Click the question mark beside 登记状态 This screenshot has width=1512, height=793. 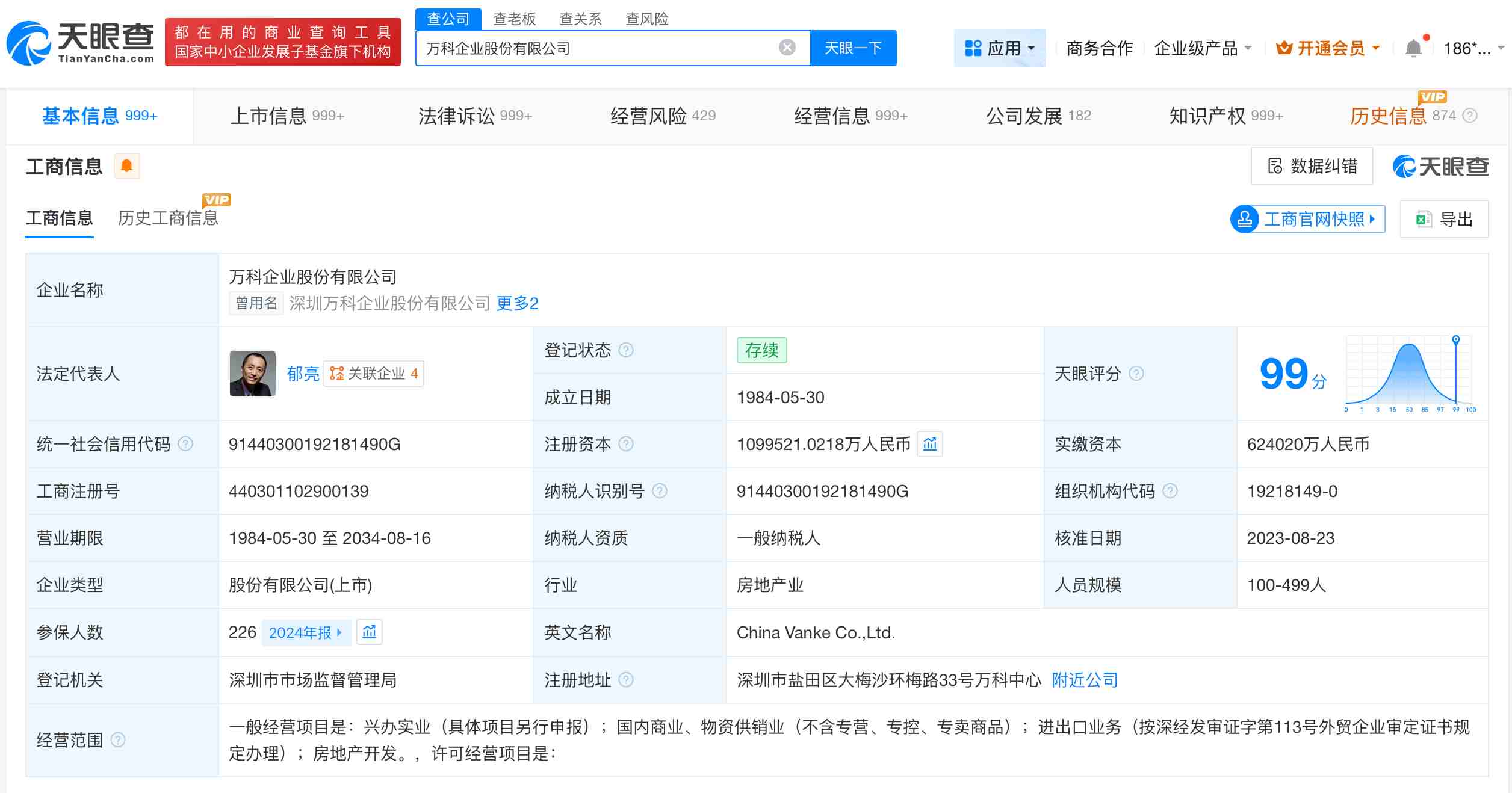coord(626,350)
